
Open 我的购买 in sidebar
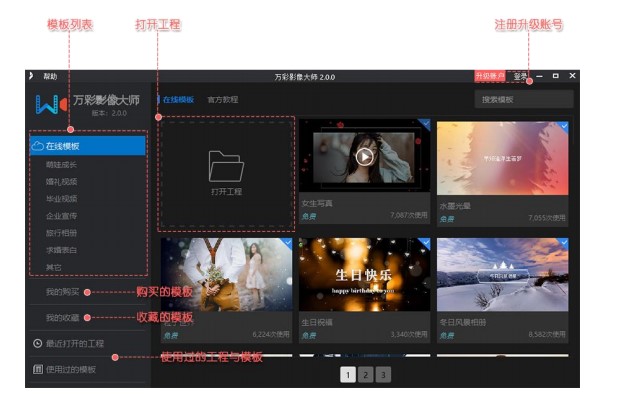tap(62, 292)
